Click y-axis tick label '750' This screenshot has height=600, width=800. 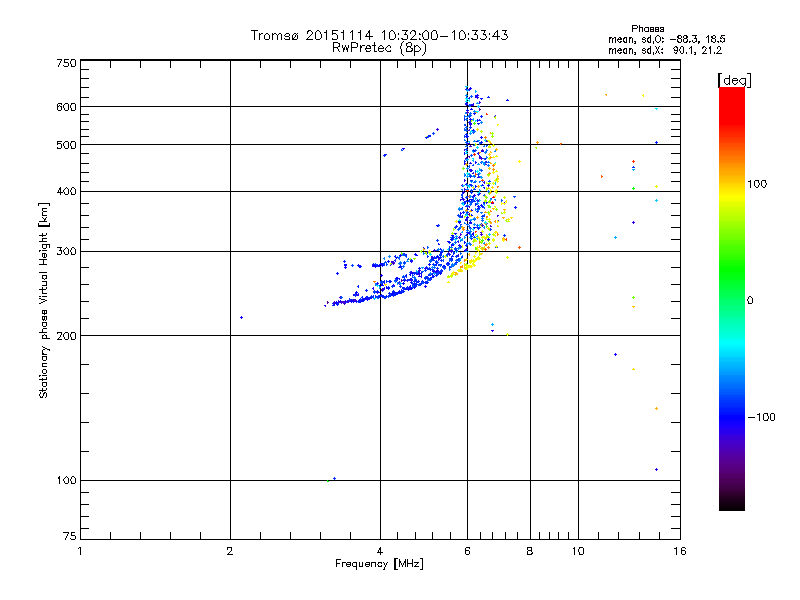(67, 63)
